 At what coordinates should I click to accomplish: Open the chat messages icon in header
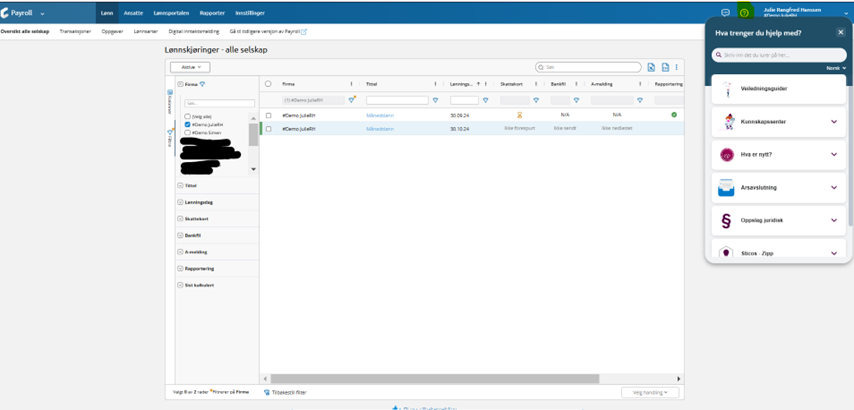coord(725,13)
